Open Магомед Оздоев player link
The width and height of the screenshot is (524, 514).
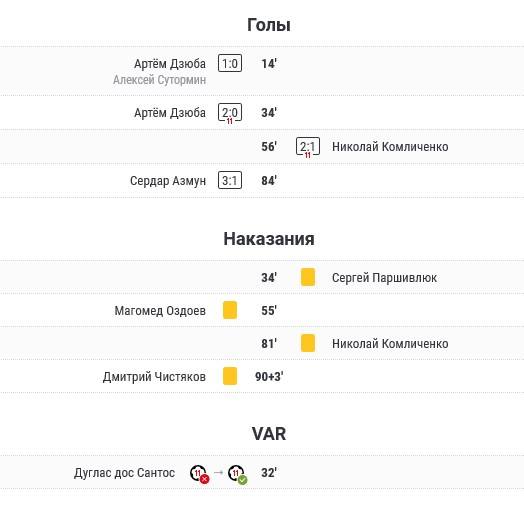[160, 311]
